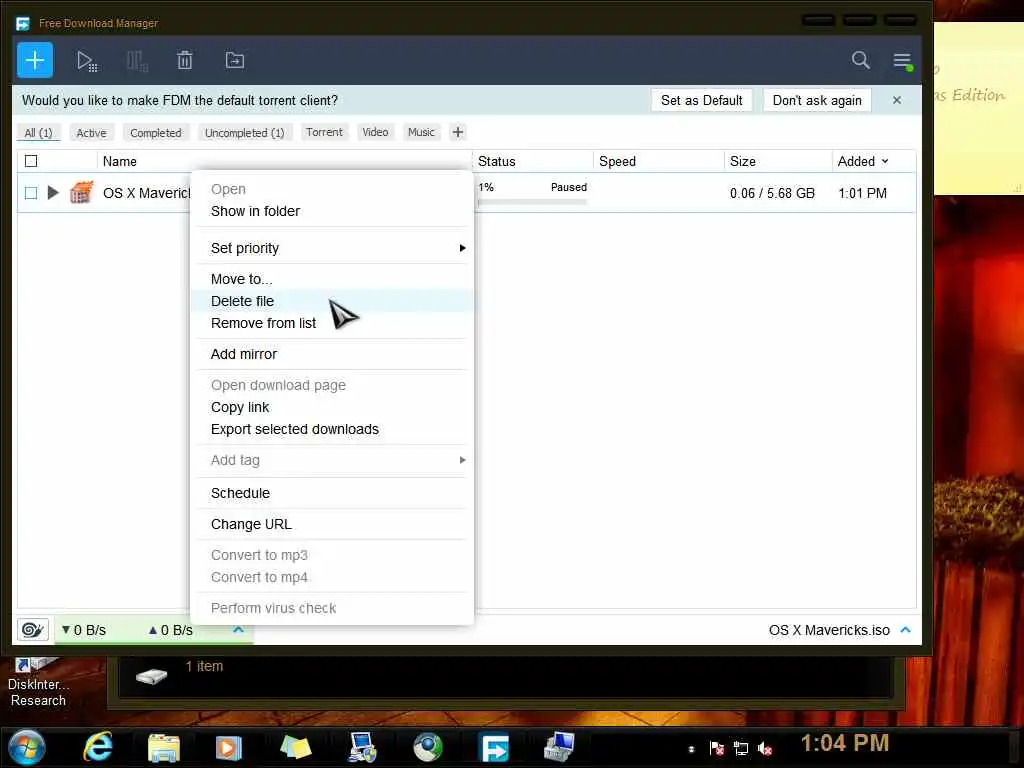The width and height of the screenshot is (1024, 768).
Task: Click the Free Download Manager title logo
Action: 23,24
